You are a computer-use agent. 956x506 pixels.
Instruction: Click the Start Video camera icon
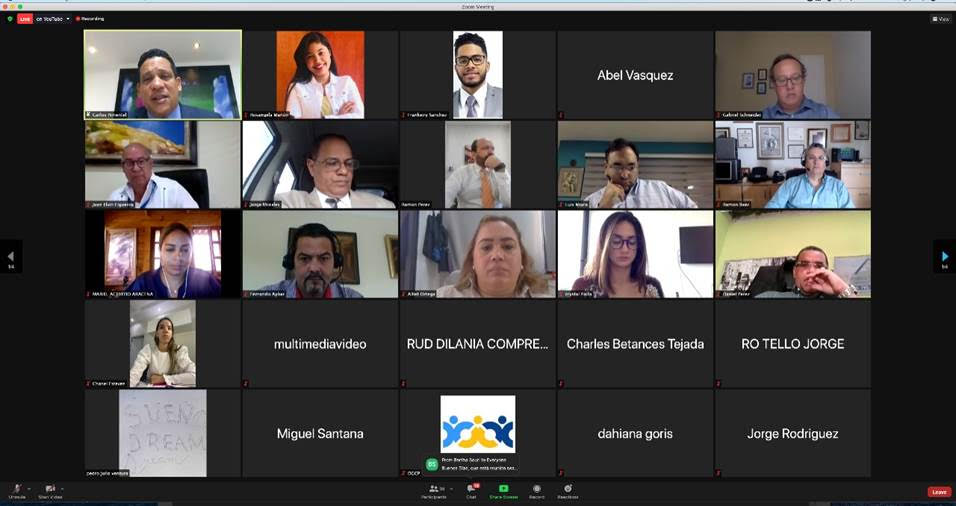50,488
